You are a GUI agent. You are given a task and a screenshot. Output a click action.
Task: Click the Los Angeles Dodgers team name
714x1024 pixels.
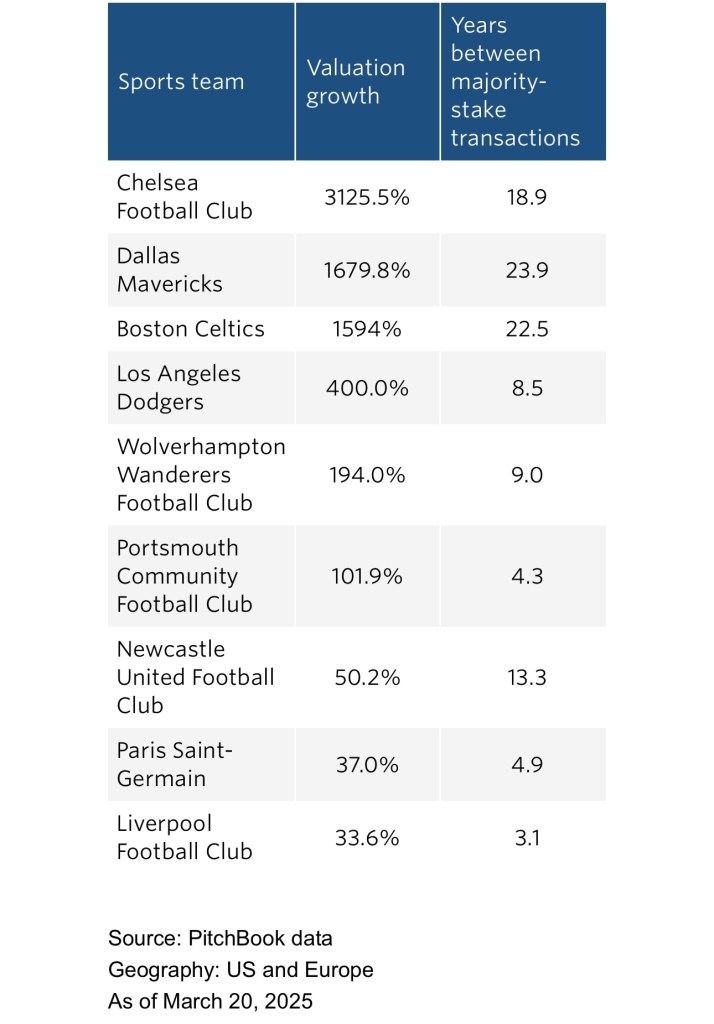(x=179, y=388)
